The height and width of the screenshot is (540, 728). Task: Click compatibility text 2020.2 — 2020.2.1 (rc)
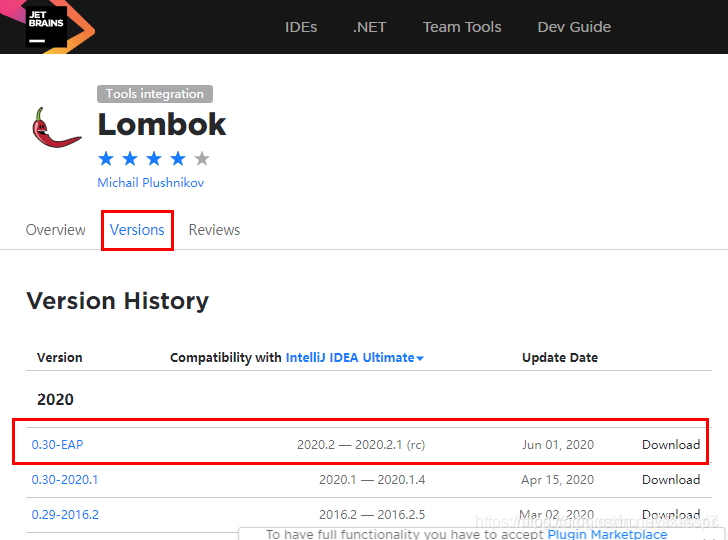tap(361, 445)
